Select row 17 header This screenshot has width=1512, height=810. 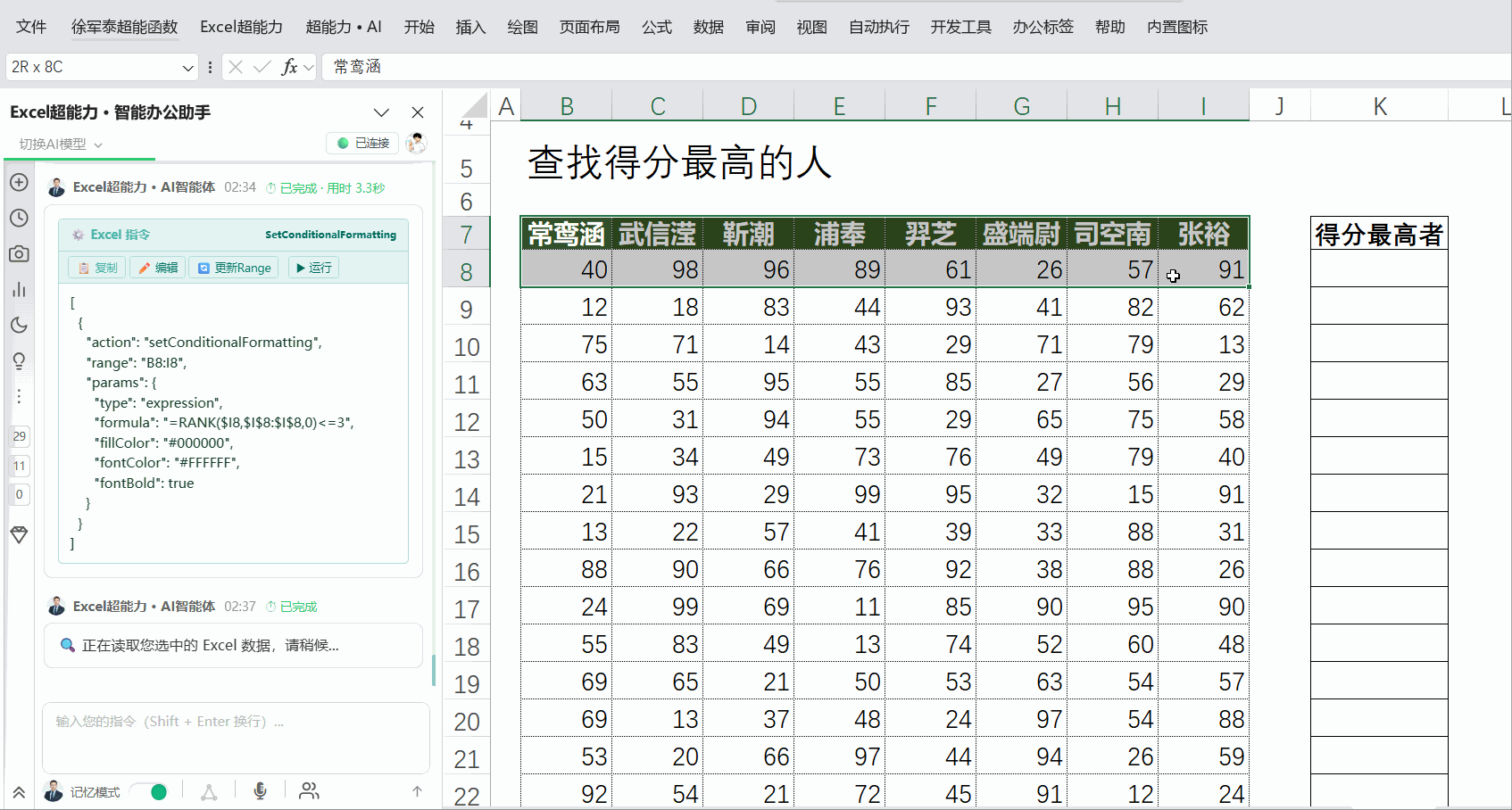[466, 608]
